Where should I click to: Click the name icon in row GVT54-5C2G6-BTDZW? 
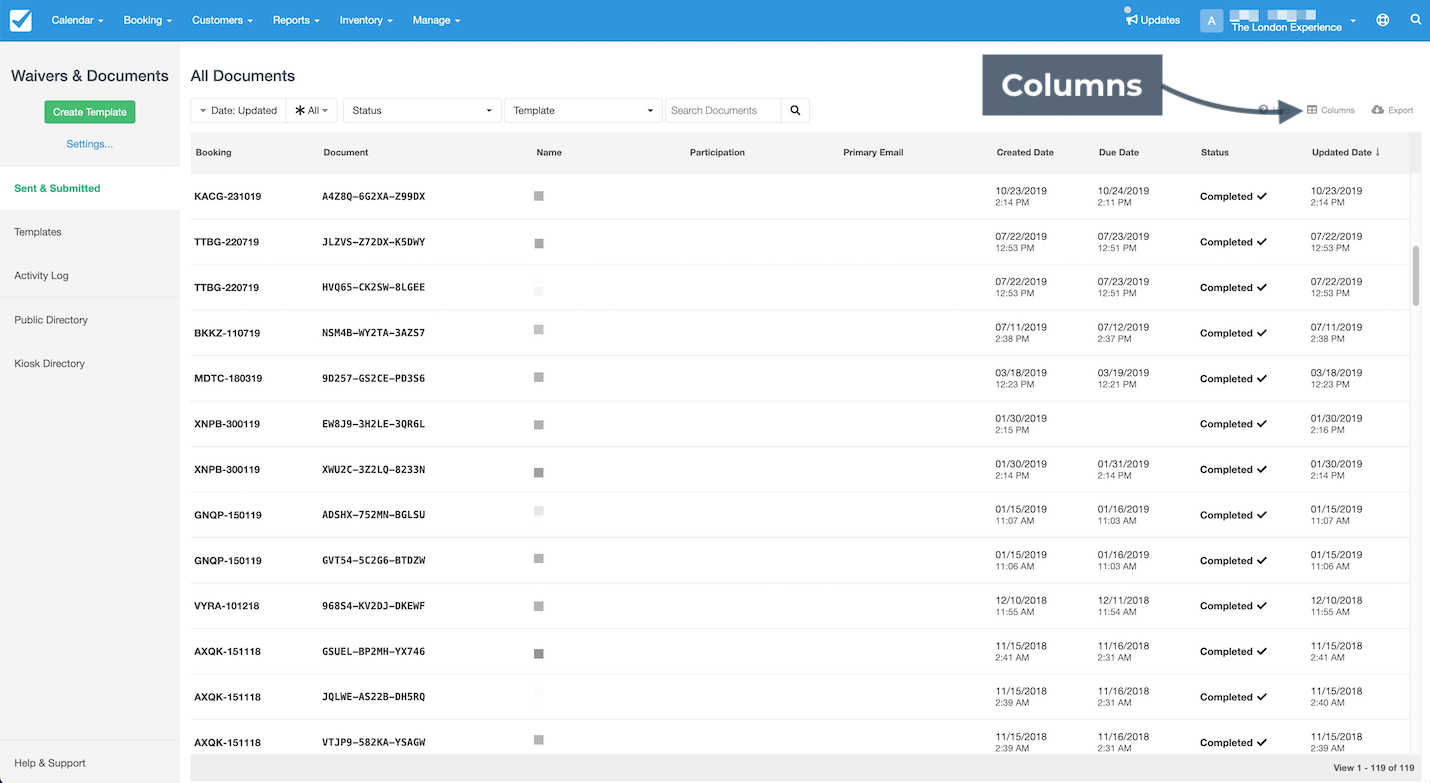pos(539,558)
